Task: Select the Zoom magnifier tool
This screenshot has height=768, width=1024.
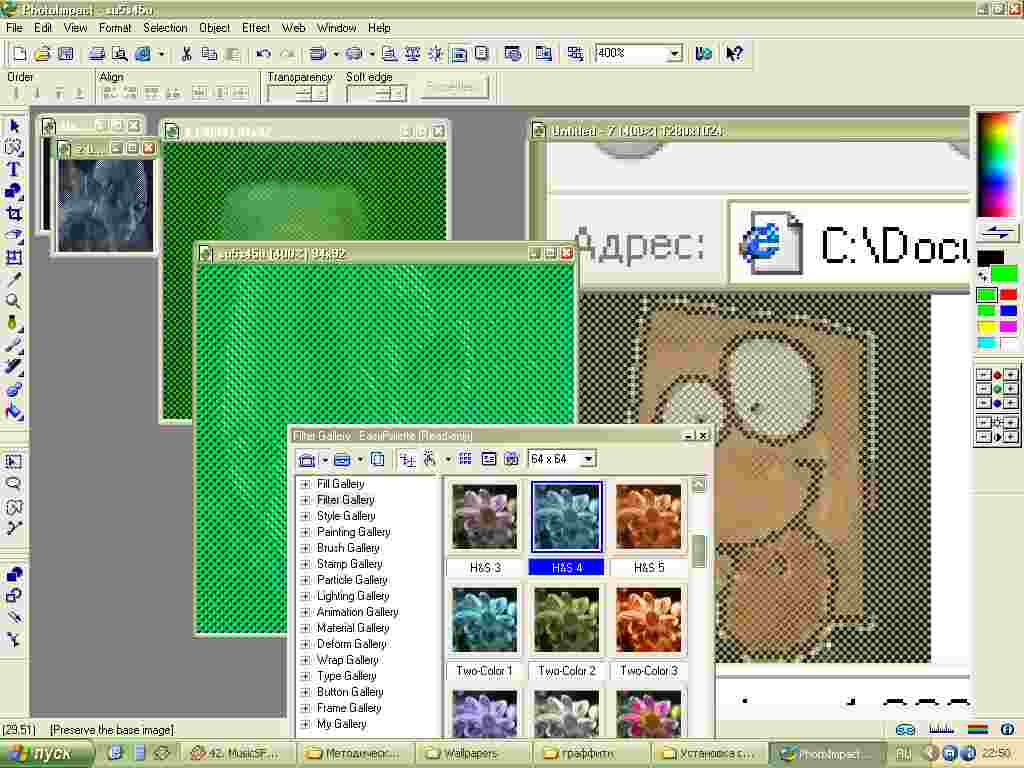Action: (x=14, y=302)
